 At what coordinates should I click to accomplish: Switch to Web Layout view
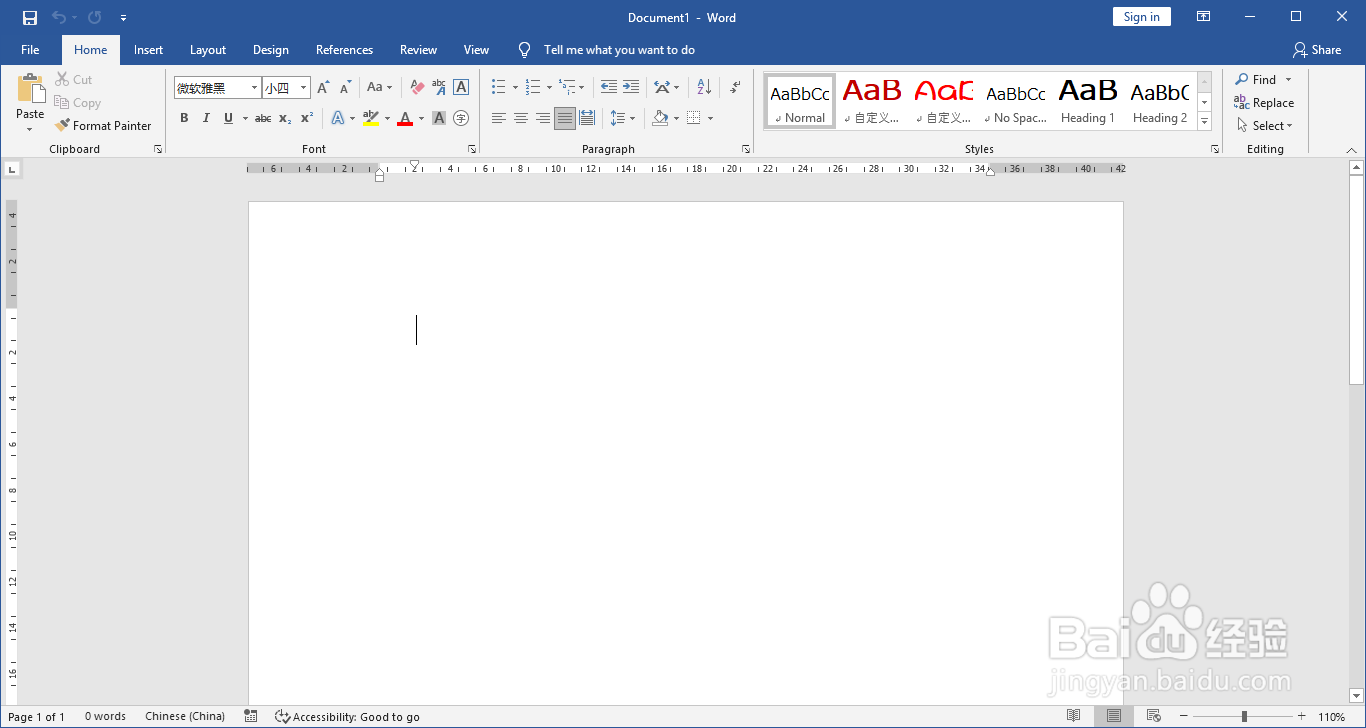1153,716
